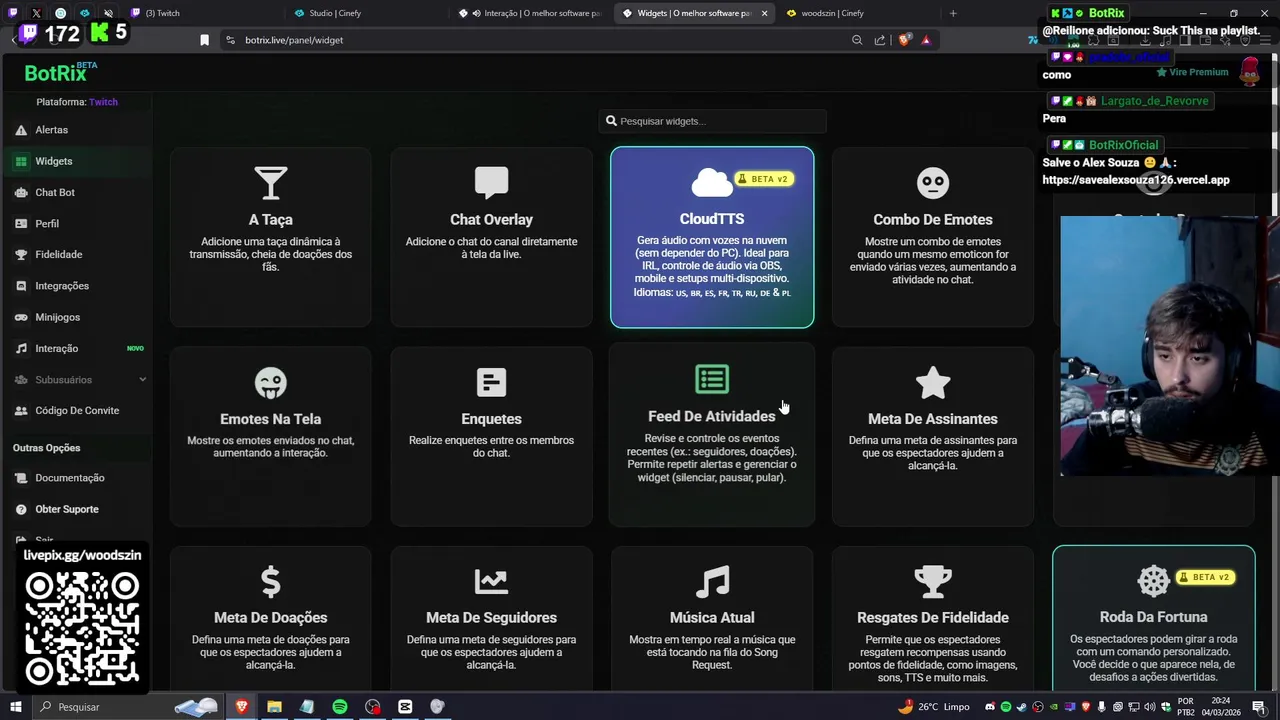Image resolution: width=1280 pixels, height=720 pixels.
Task: Open the Obter Suporte link
Action: point(67,509)
